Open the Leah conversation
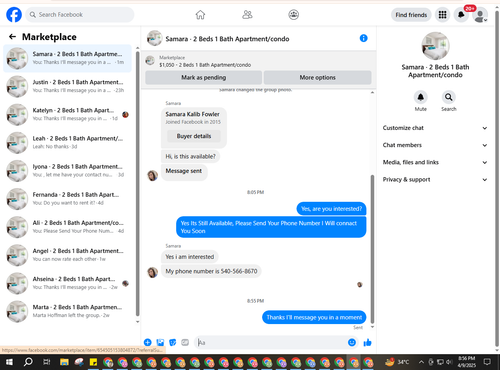Viewport: 500px width, 370px height. pos(68,143)
